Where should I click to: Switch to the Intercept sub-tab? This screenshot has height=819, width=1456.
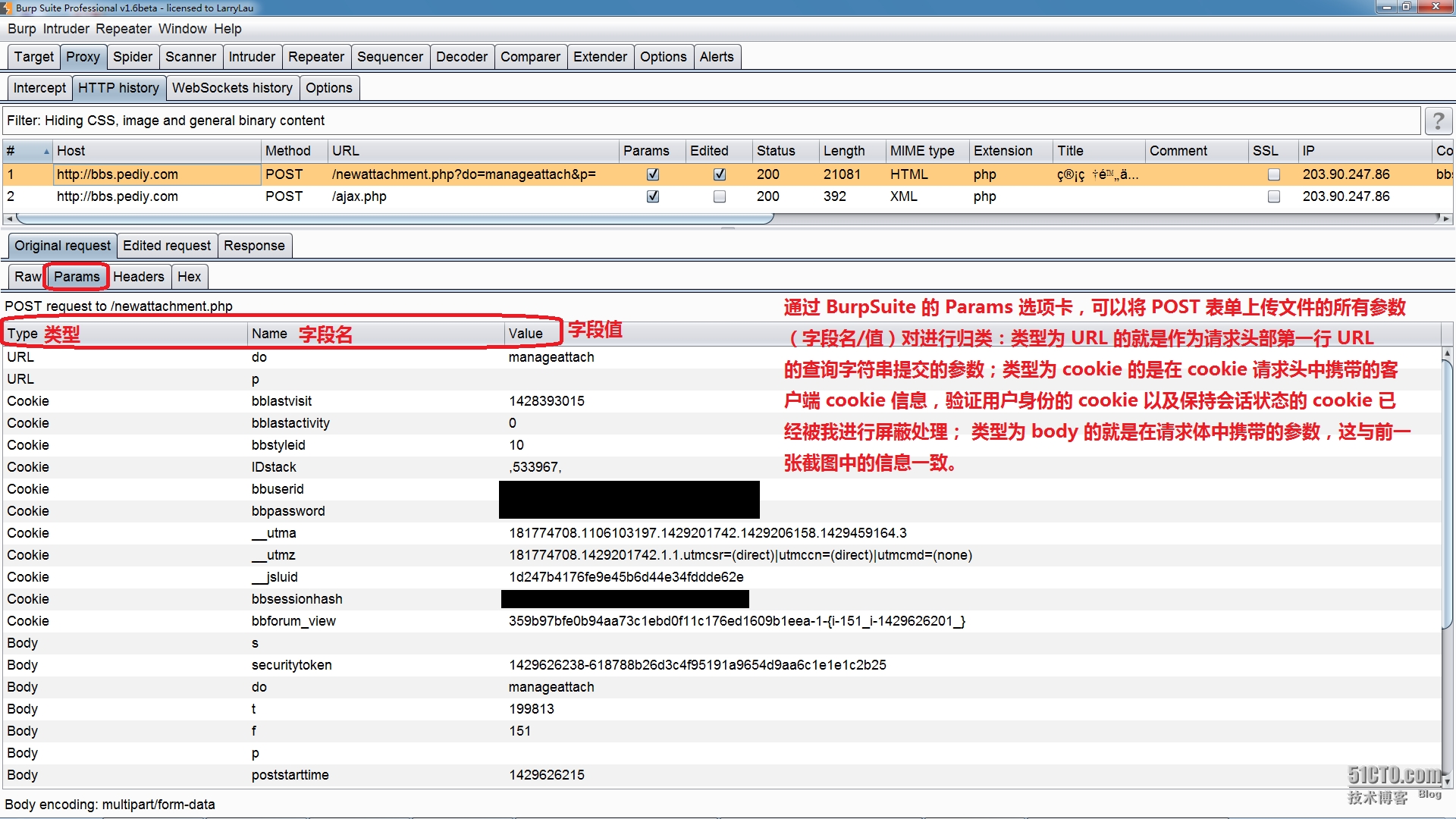pos(39,88)
